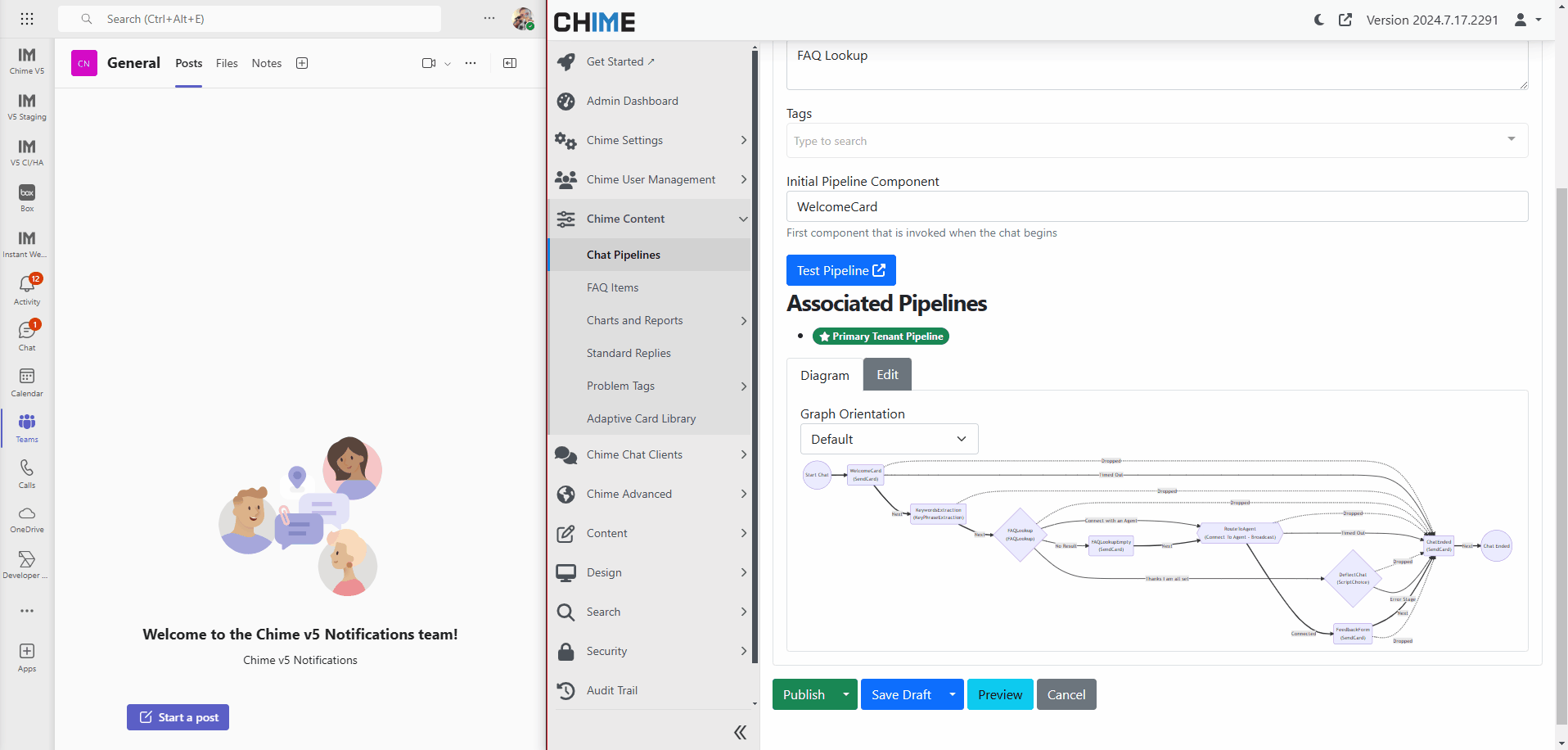1568x750 pixels.
Task: Open Developer Portal in Teams rail
Action: (27, 565)
